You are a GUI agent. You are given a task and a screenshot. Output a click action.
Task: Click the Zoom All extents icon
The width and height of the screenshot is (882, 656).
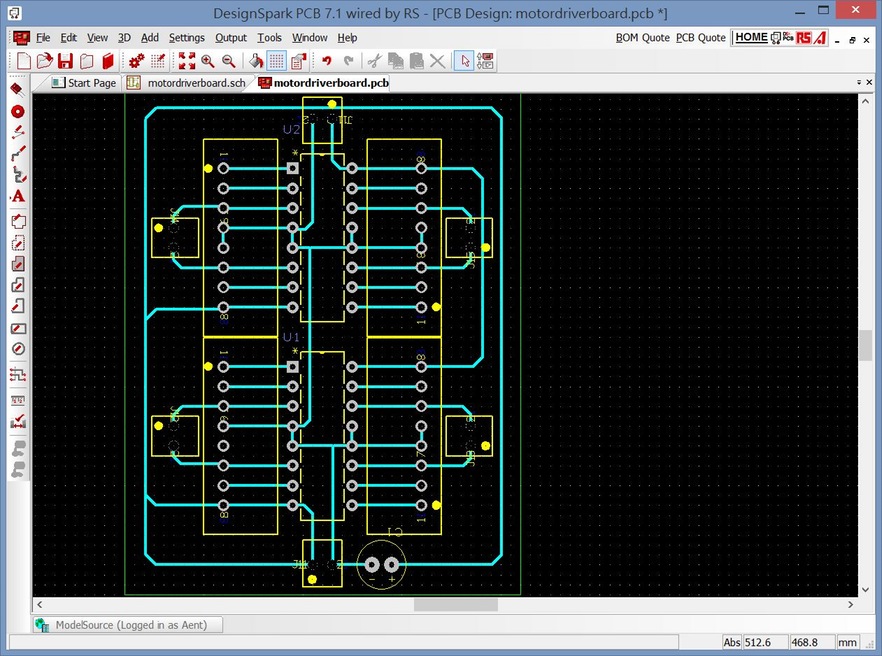(x=187, y=61)
